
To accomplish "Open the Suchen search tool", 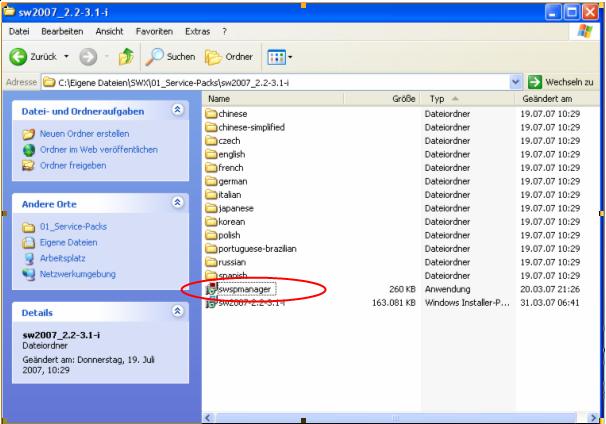I will tap(170, 57).
